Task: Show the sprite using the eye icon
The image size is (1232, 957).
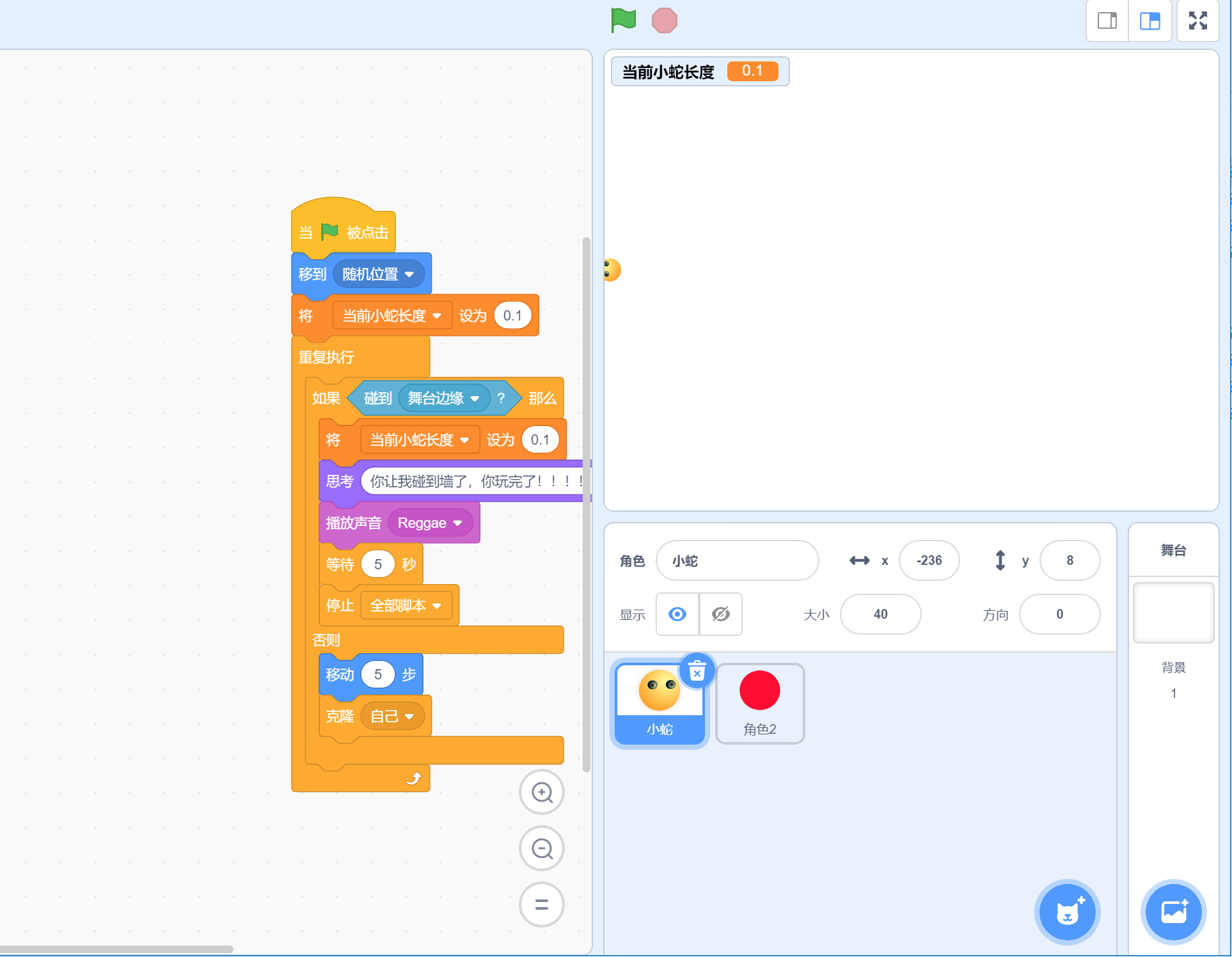Action: point(677,614)
